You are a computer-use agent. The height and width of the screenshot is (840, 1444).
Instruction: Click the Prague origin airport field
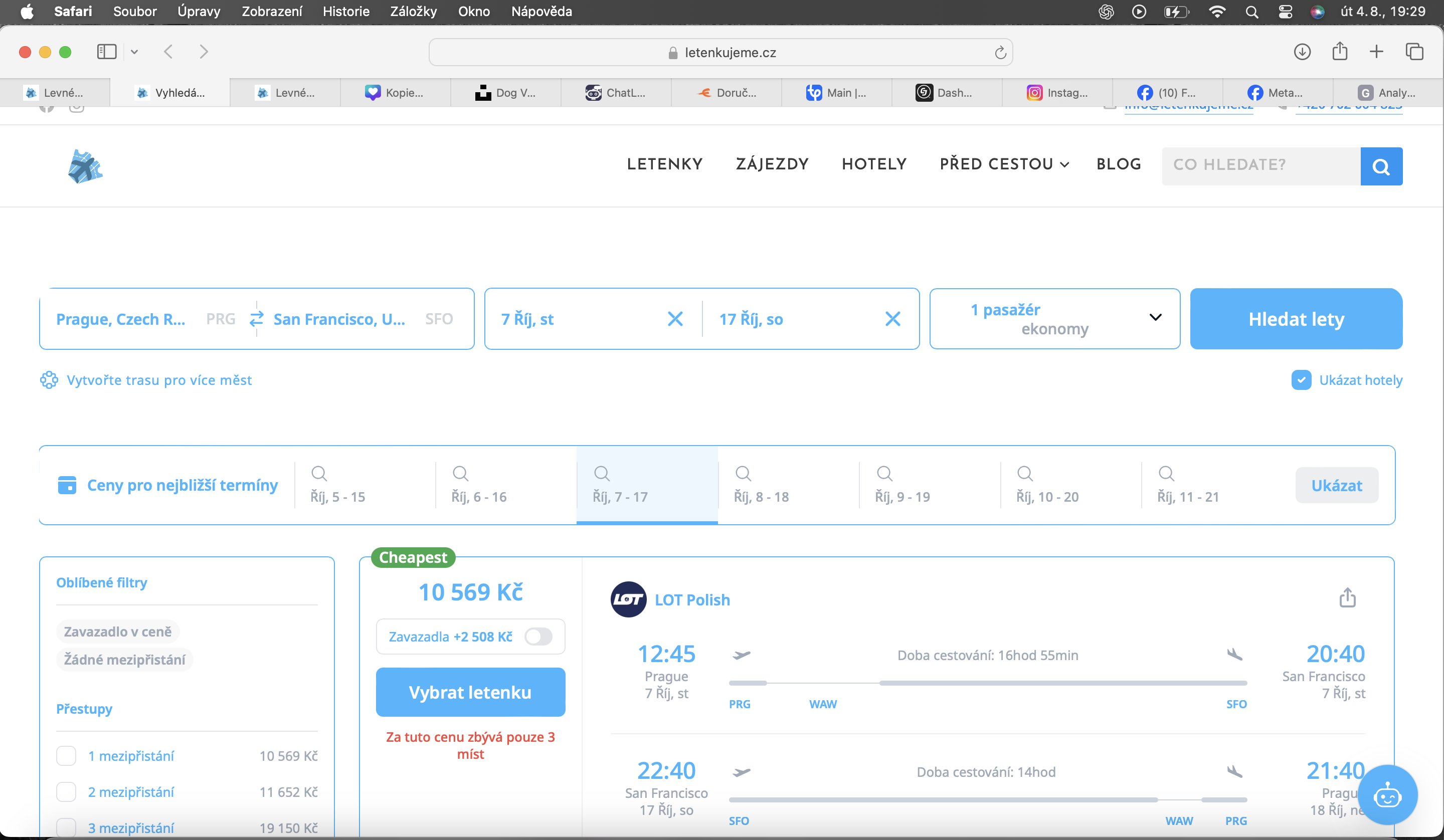pyautogui.click(x=145, y=319)
